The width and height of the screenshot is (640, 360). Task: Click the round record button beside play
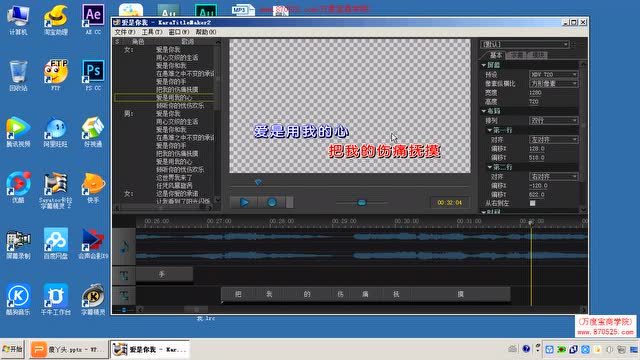click(272, 202)
